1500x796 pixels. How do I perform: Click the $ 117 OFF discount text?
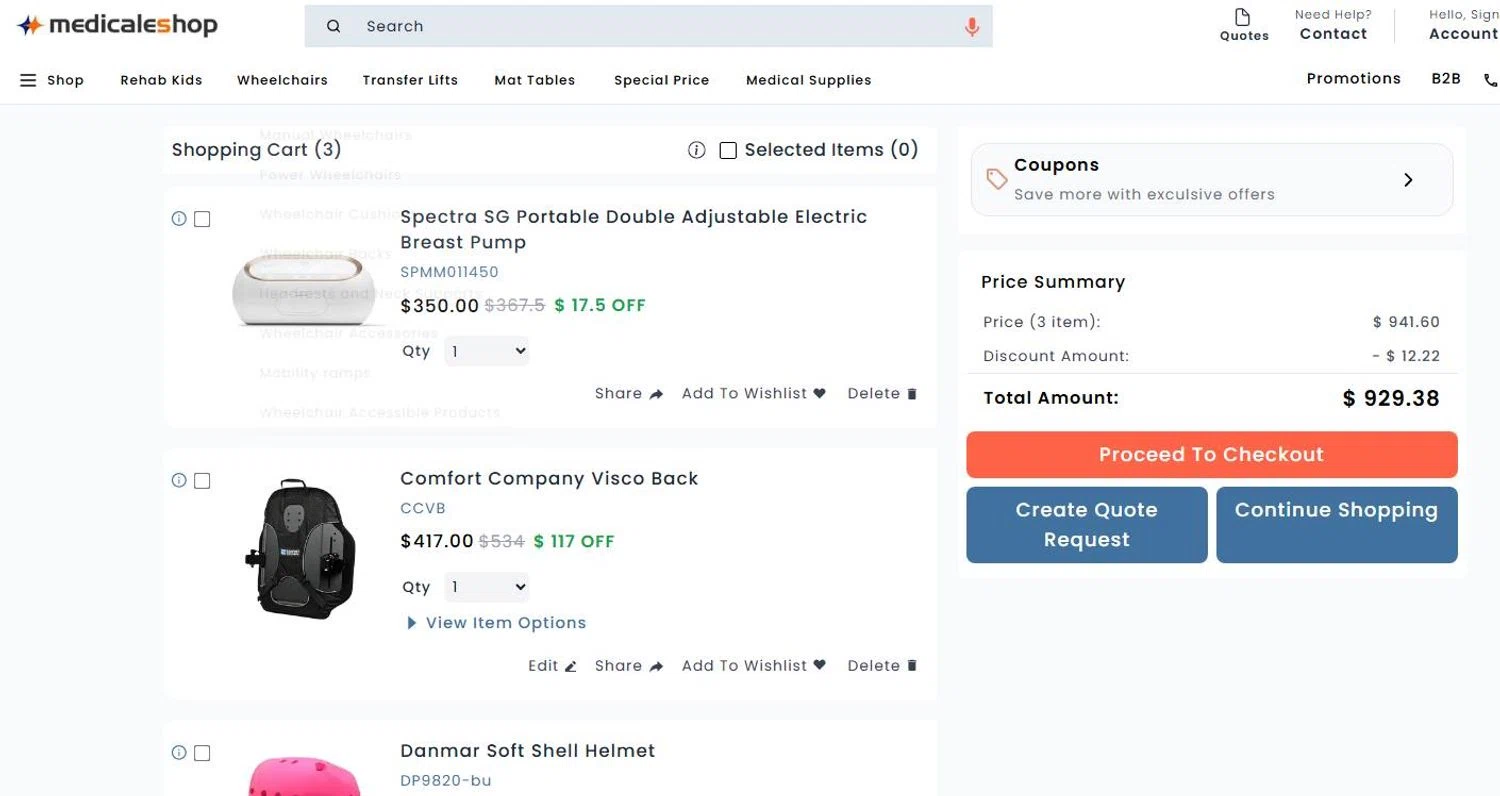click(x=574, y=542)
